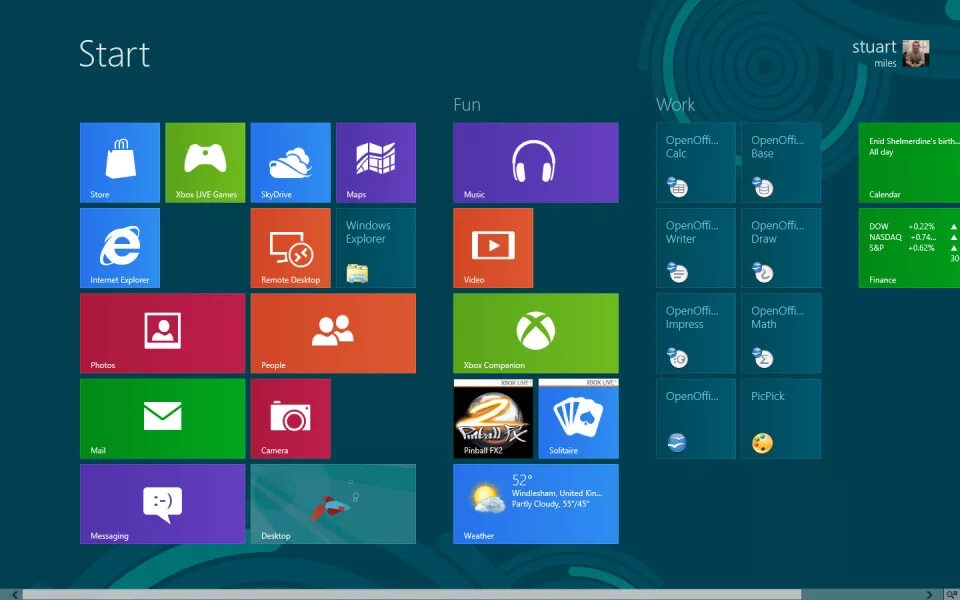This screenshot has width=960, height=600.
Task: Open Mail
Action: click(161, 418)
